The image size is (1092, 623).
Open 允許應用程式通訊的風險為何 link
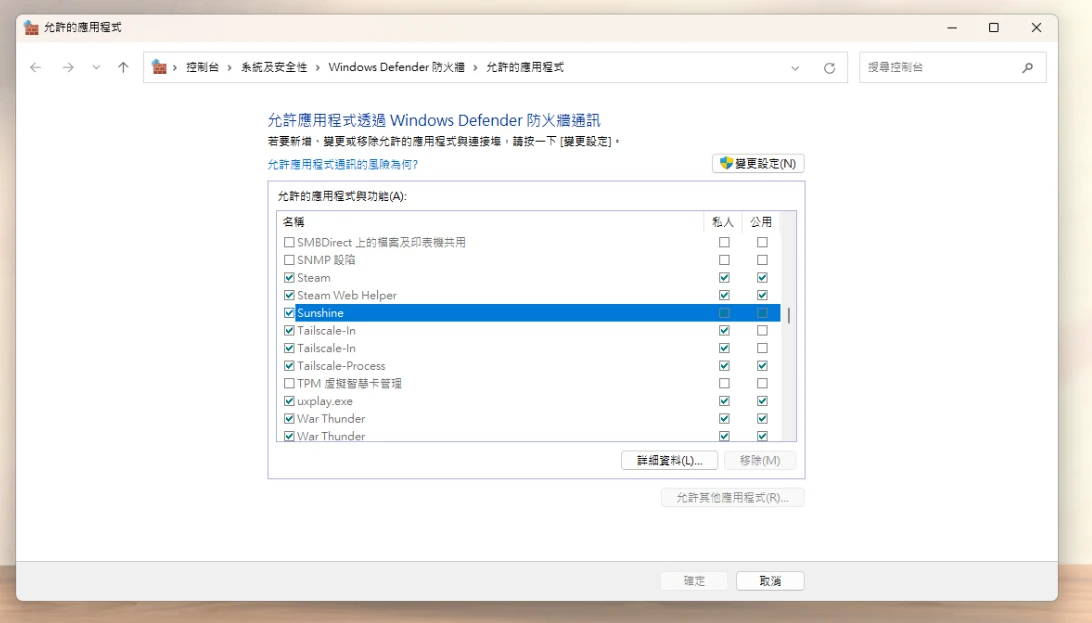pyautogui.click(x=343, y=164)
